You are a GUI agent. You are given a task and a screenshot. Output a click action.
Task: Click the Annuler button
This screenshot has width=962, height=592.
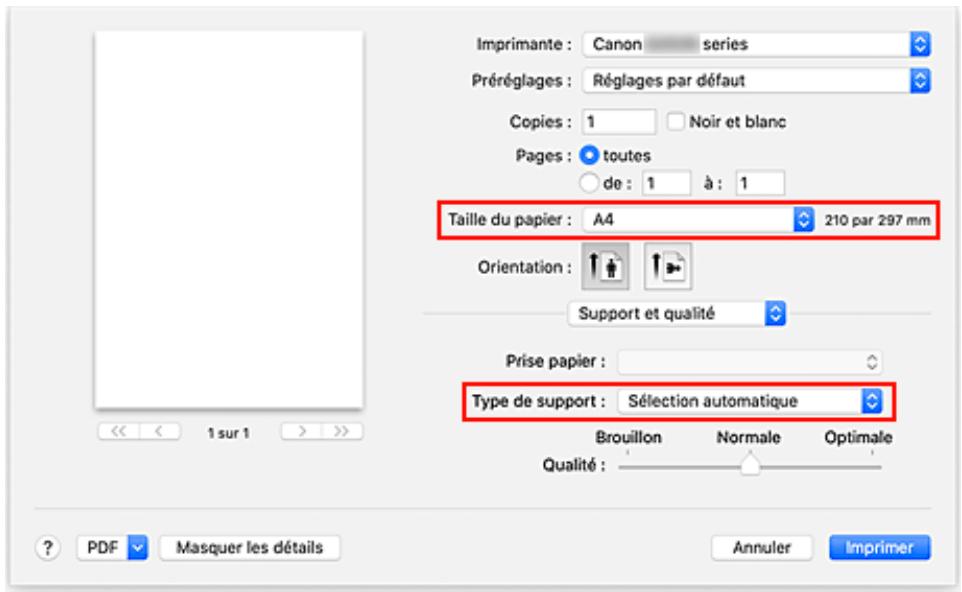[x=761, y=547]
